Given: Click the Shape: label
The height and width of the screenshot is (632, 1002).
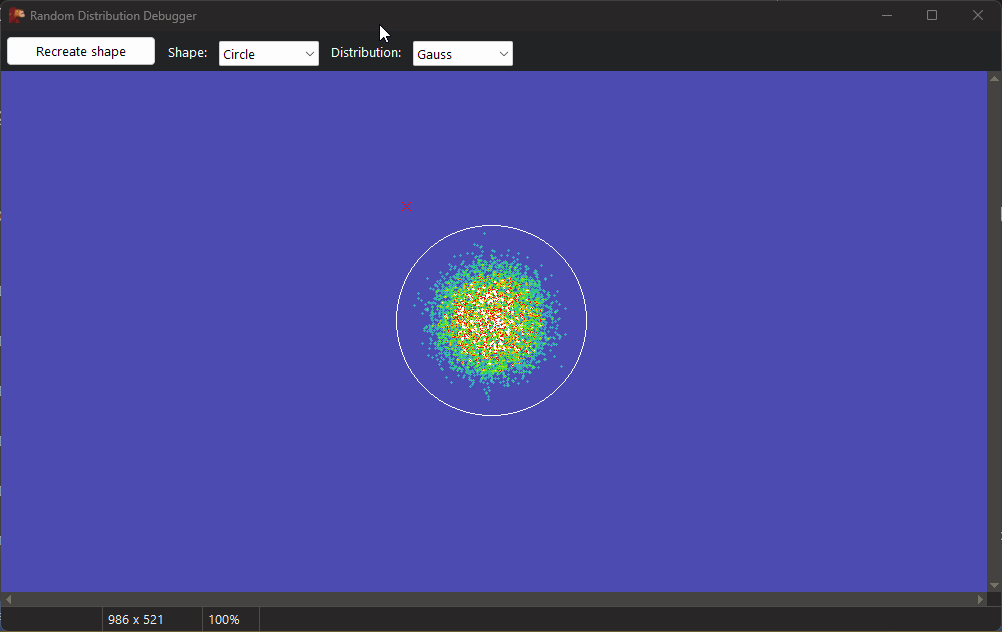Looking at the screenshot, I should (x=187, y=52).
